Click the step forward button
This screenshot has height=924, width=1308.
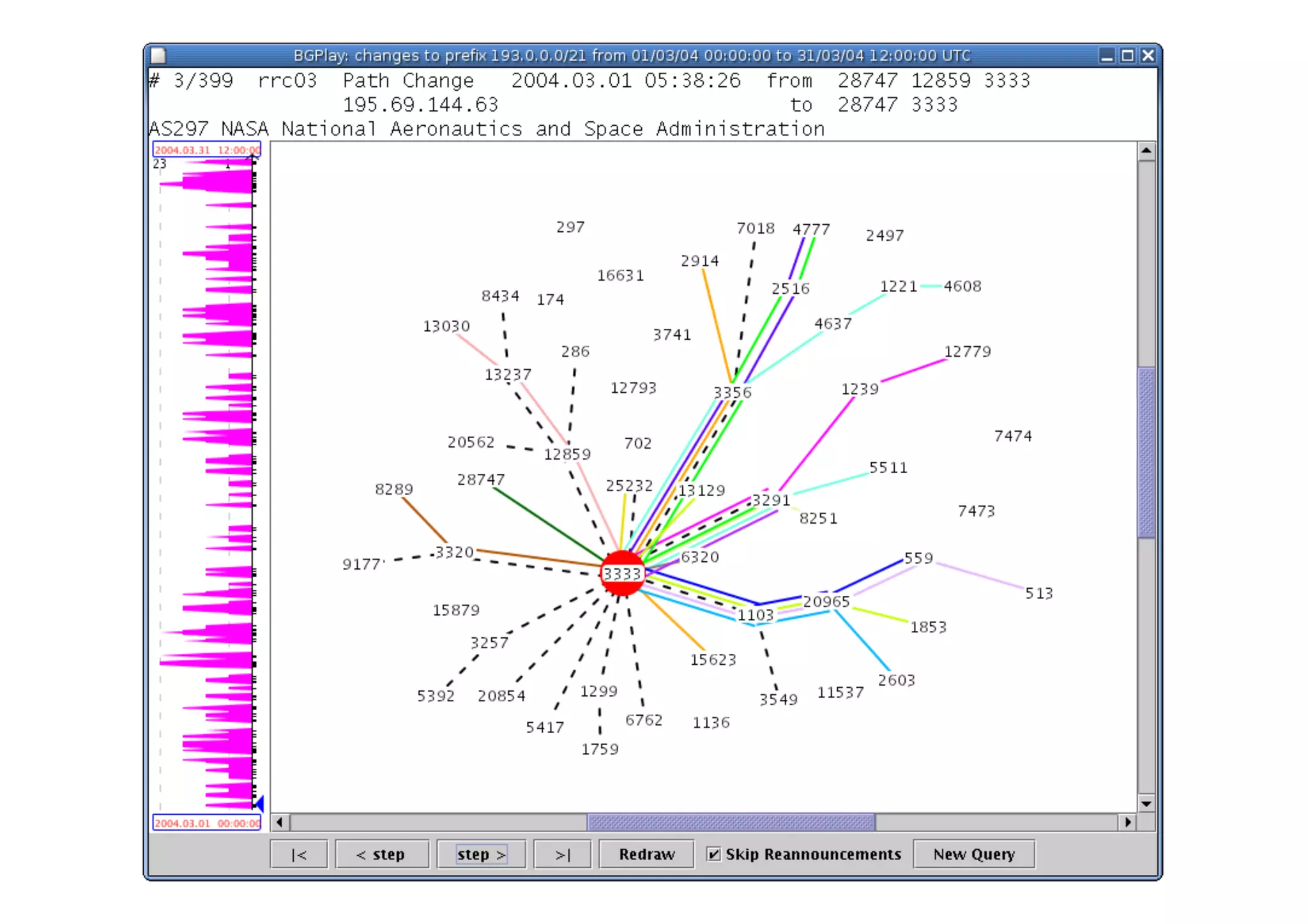(x=481, y=854)
